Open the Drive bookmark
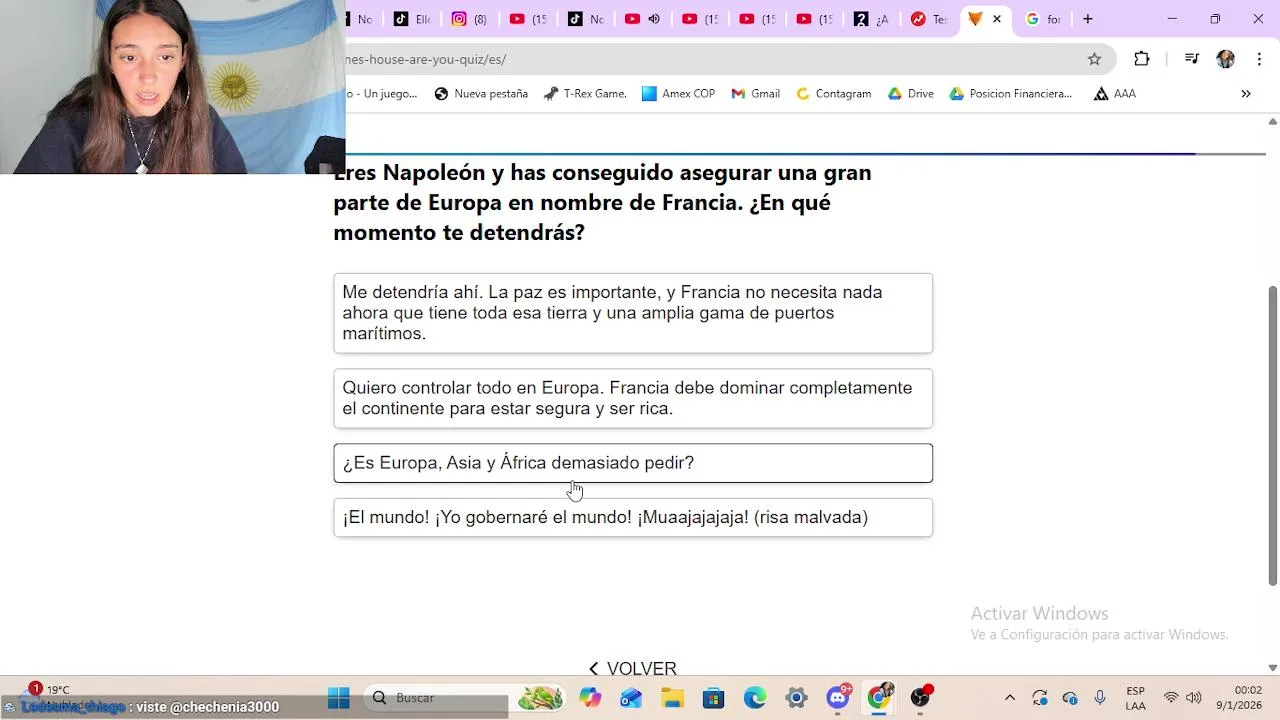This screenshot has height=720, width=1280. [x=911, y=94]
